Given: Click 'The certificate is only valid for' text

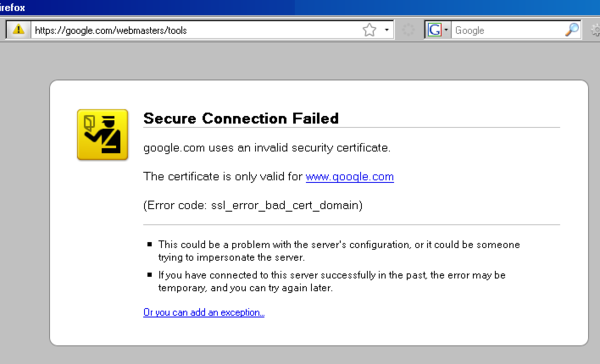Looking at the screenshot, I should (x=223, y=176).
